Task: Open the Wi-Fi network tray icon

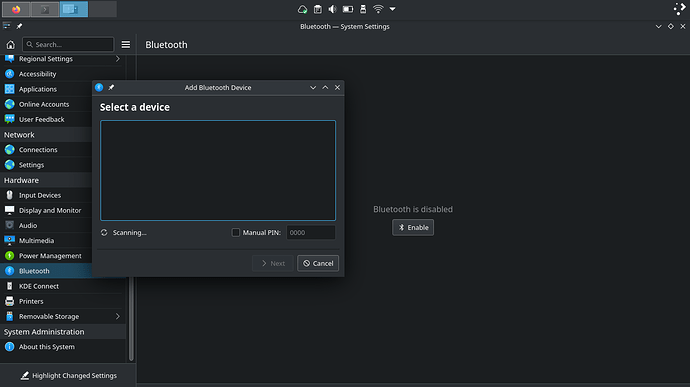Action: pos(378,9)
